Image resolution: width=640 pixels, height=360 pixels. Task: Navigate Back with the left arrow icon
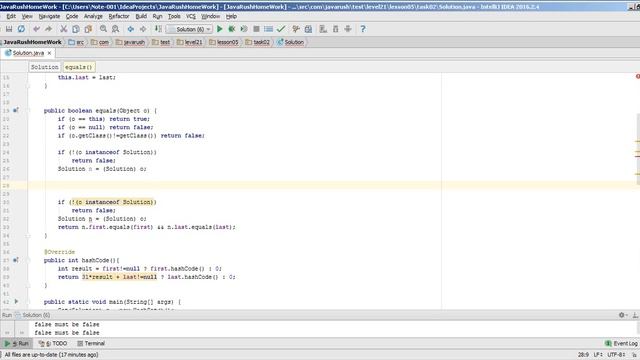coord(131,29)
